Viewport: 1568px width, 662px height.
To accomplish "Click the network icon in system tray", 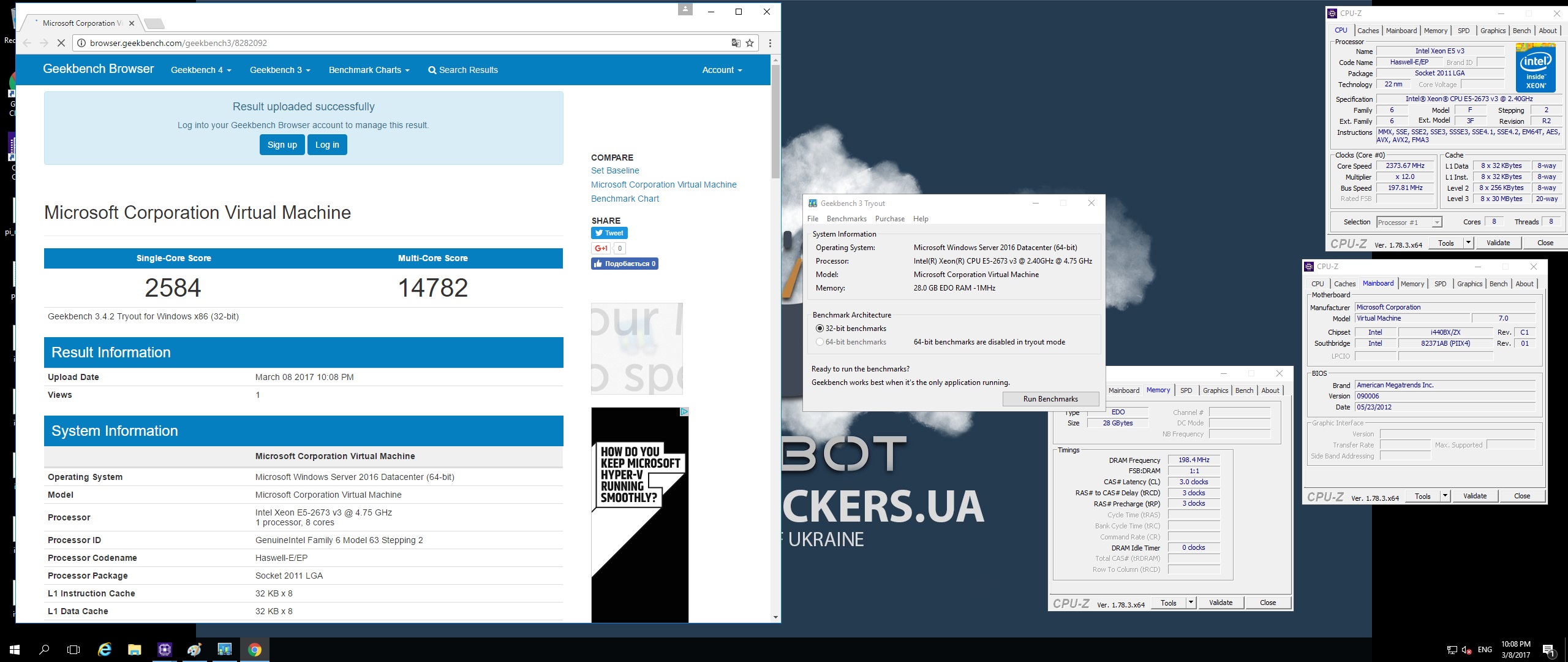I will point(1452,650).
